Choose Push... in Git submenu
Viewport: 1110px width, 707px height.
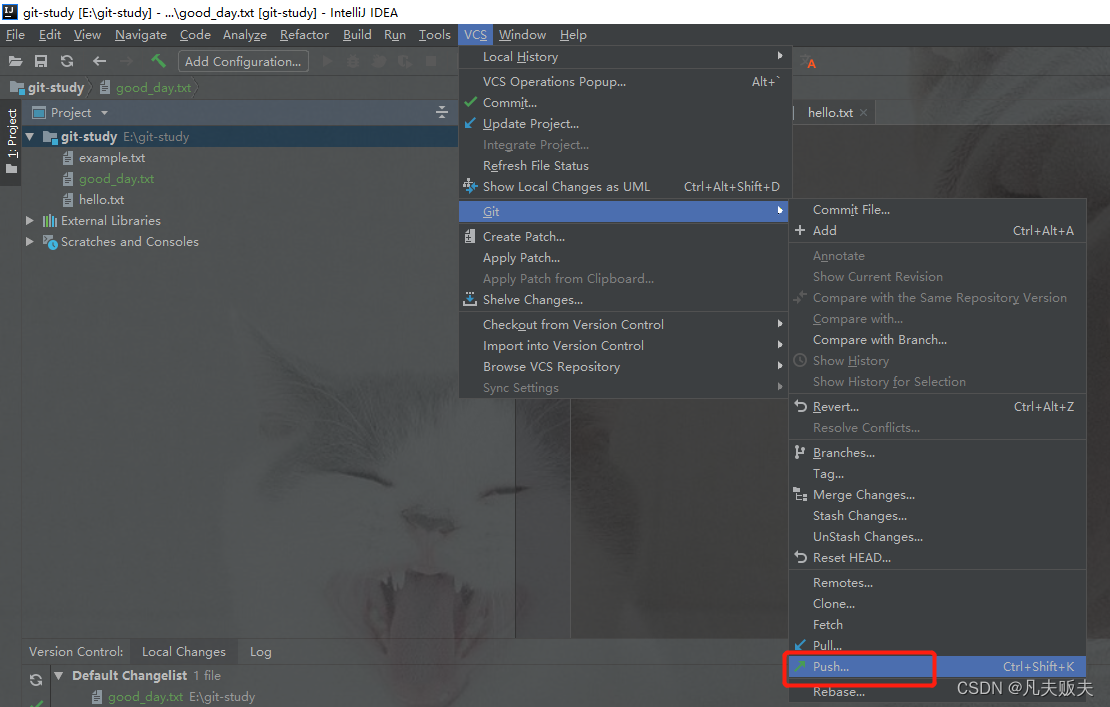(938, 667)
